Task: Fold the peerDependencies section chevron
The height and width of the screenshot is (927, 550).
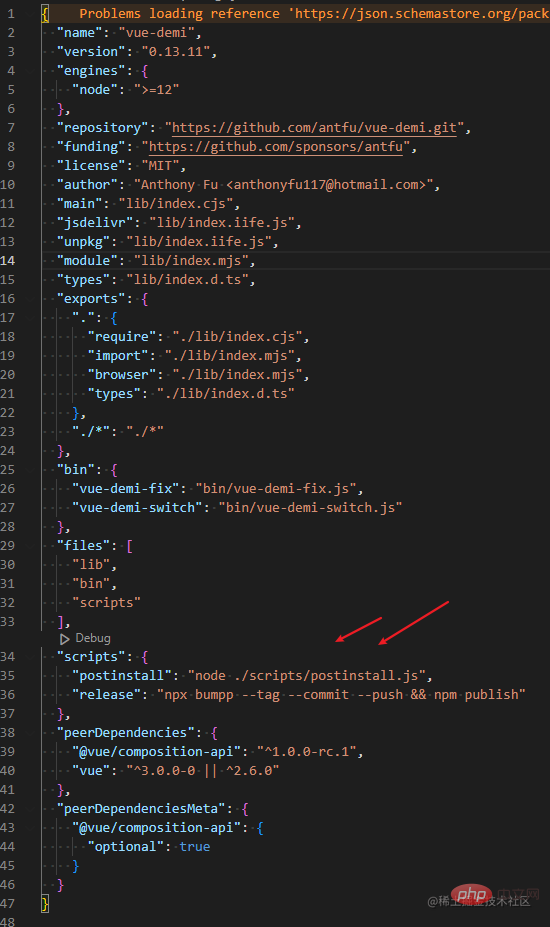Action: pyautogui.click(x=30, y=733)
